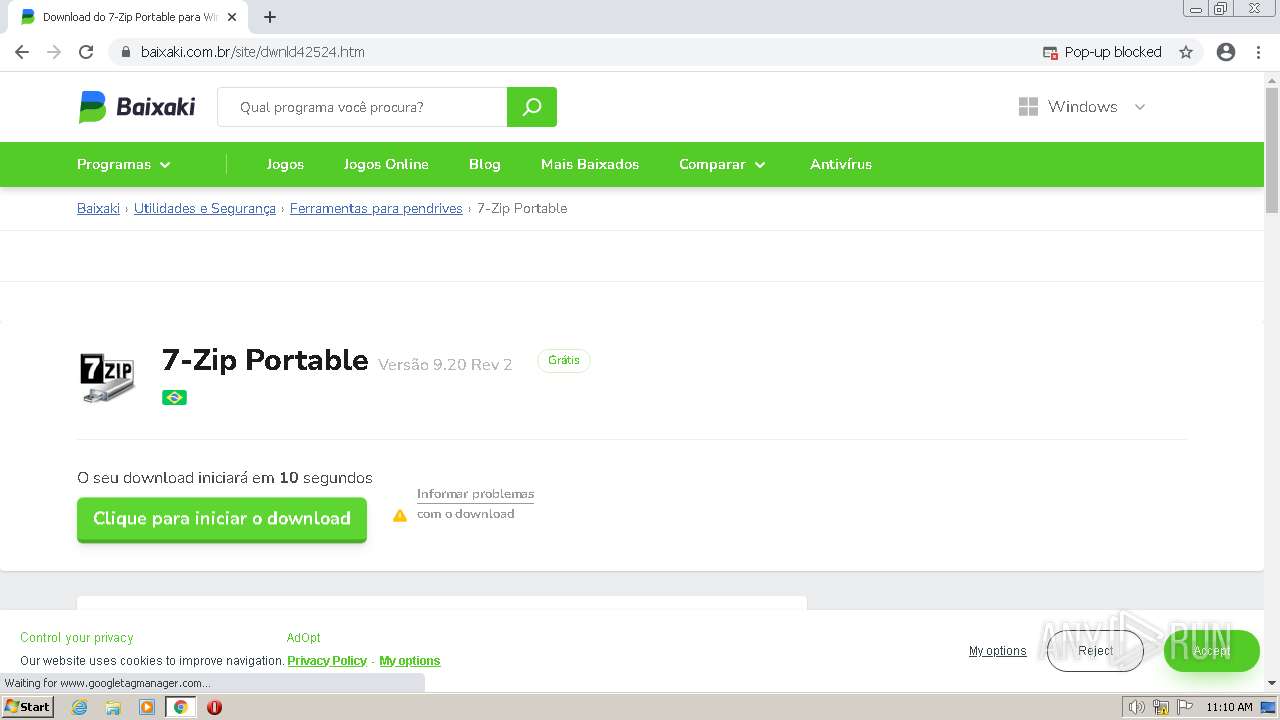Click the padlock site info icon

point(126,52)
